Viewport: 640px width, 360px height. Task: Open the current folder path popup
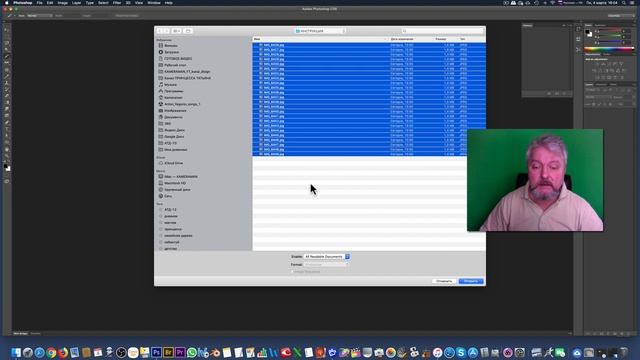tap(320, 31)
